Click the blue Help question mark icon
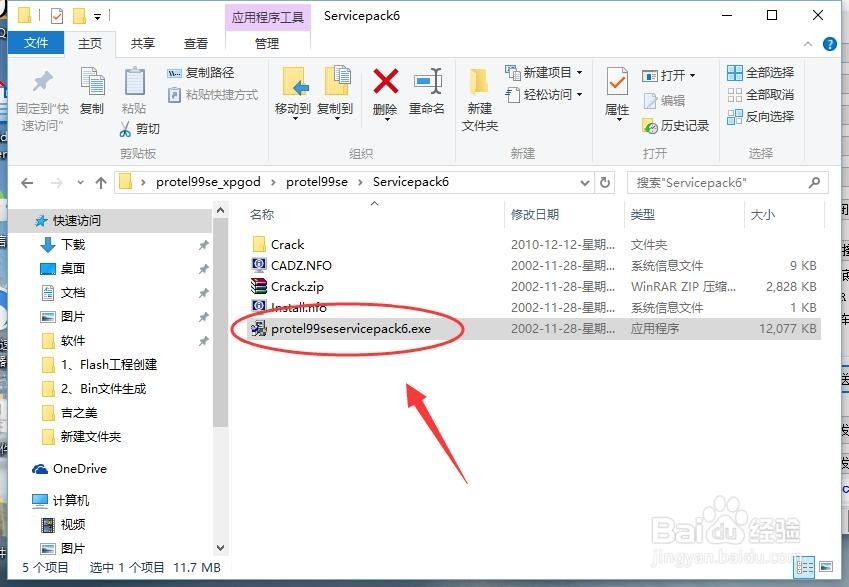849x587 pixels. pos(830,44)
